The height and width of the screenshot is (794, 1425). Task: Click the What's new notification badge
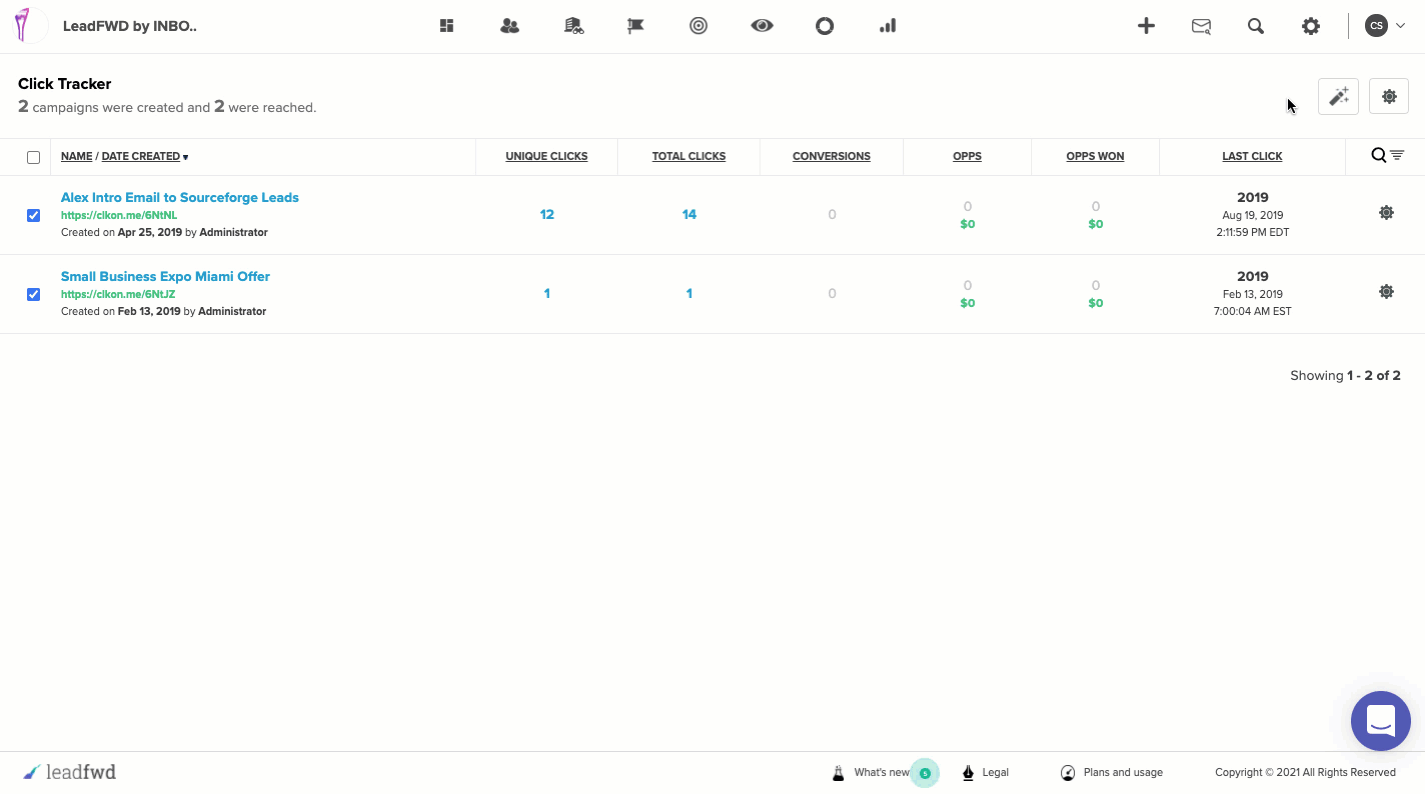point(925,773)
